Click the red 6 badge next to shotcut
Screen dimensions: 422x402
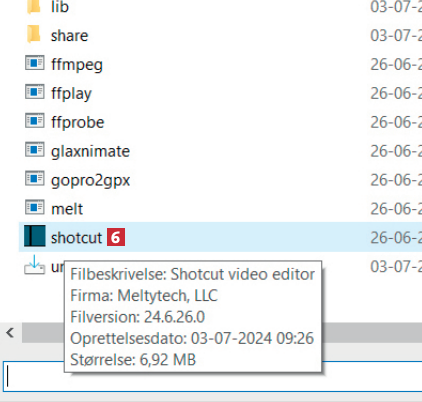116,237
